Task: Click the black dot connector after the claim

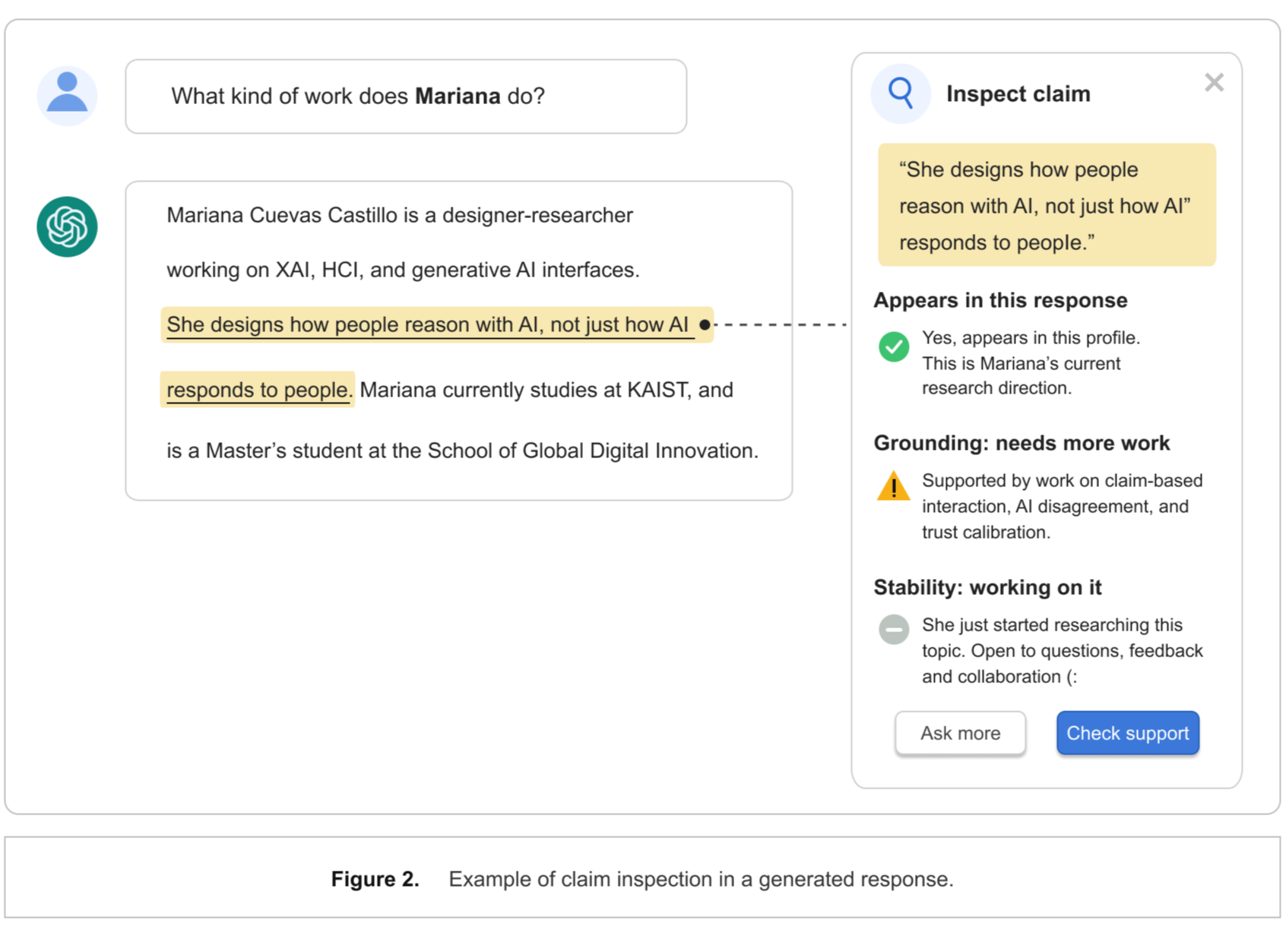Action: point(705,324)
